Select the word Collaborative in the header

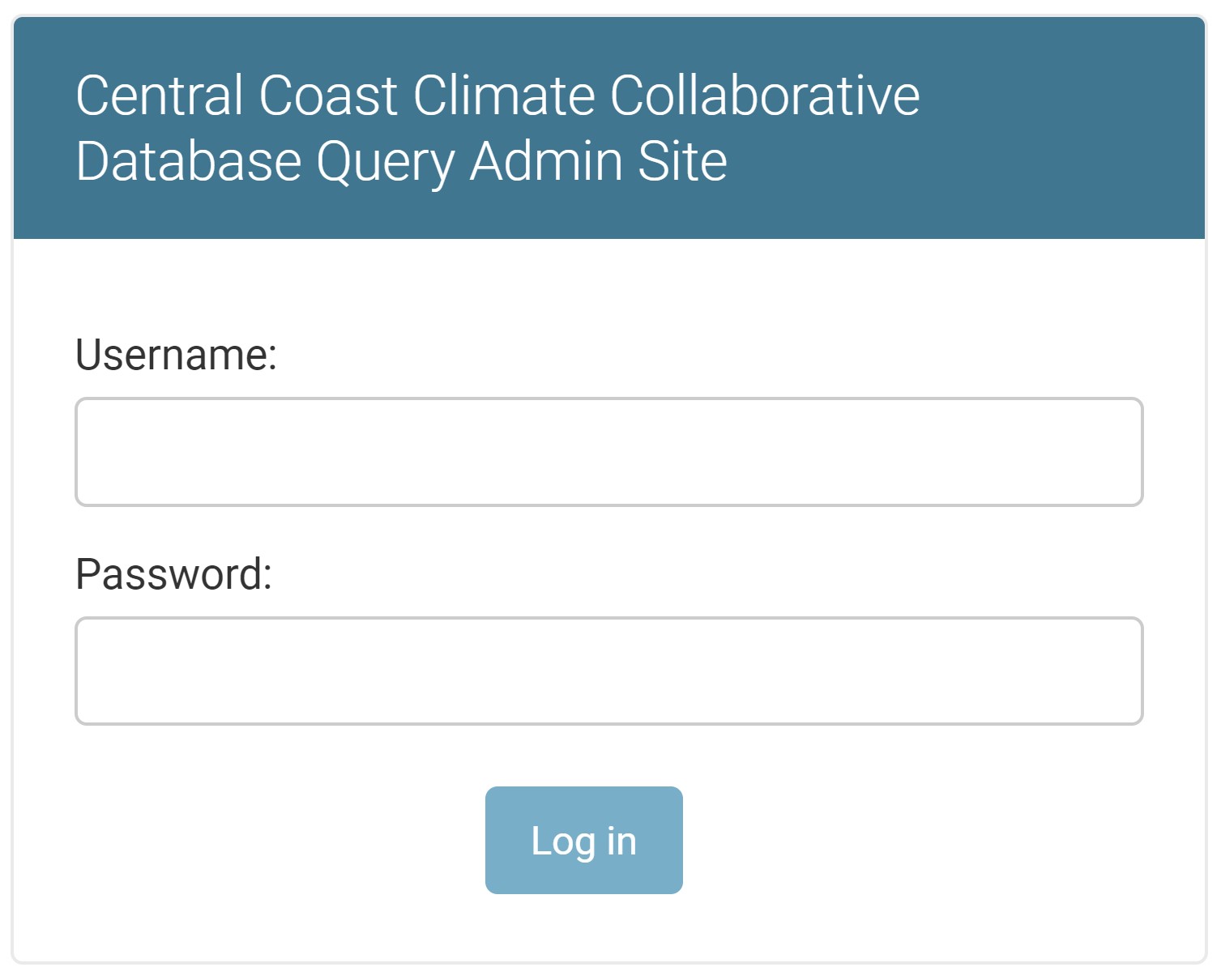click(x=764, y=96)
